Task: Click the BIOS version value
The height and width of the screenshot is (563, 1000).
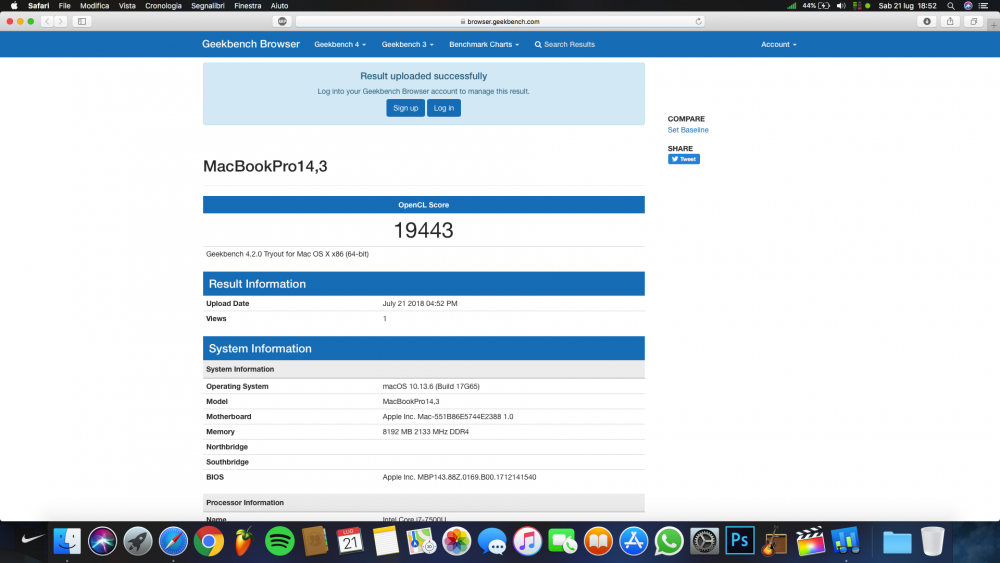Action: click(x=459, y=477)
